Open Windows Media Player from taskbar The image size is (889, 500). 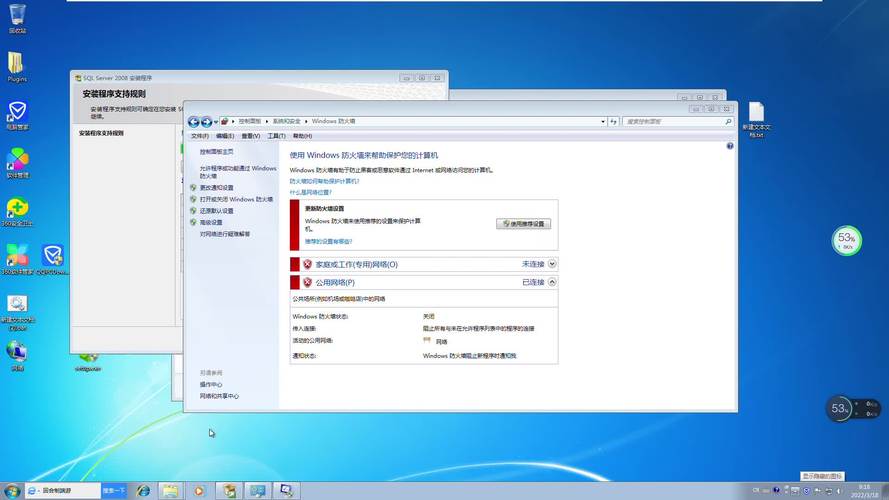(x=198, y=490)
